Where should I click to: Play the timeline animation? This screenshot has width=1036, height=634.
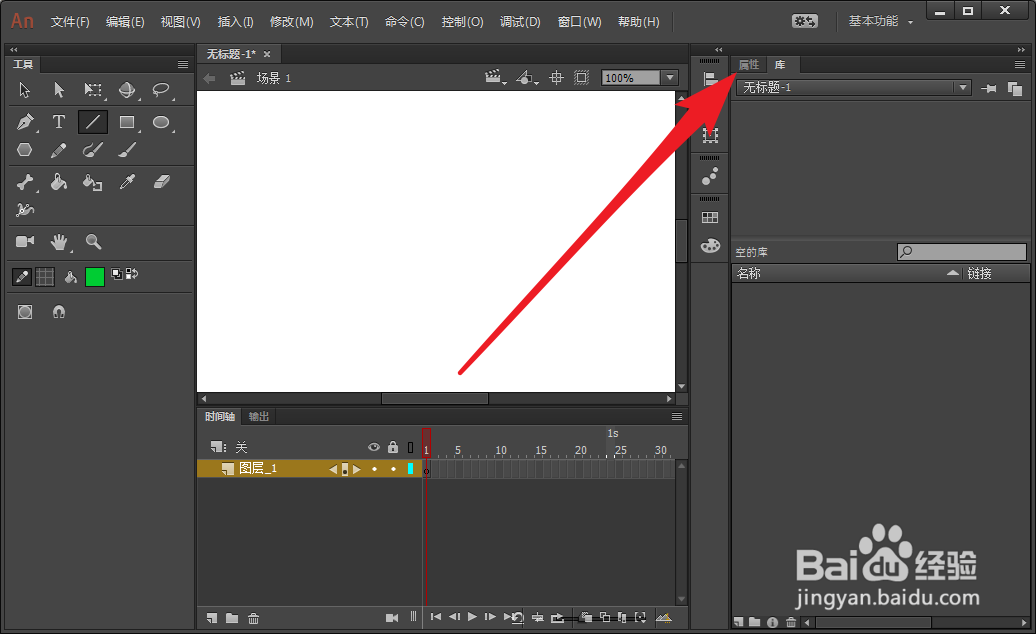472,617
